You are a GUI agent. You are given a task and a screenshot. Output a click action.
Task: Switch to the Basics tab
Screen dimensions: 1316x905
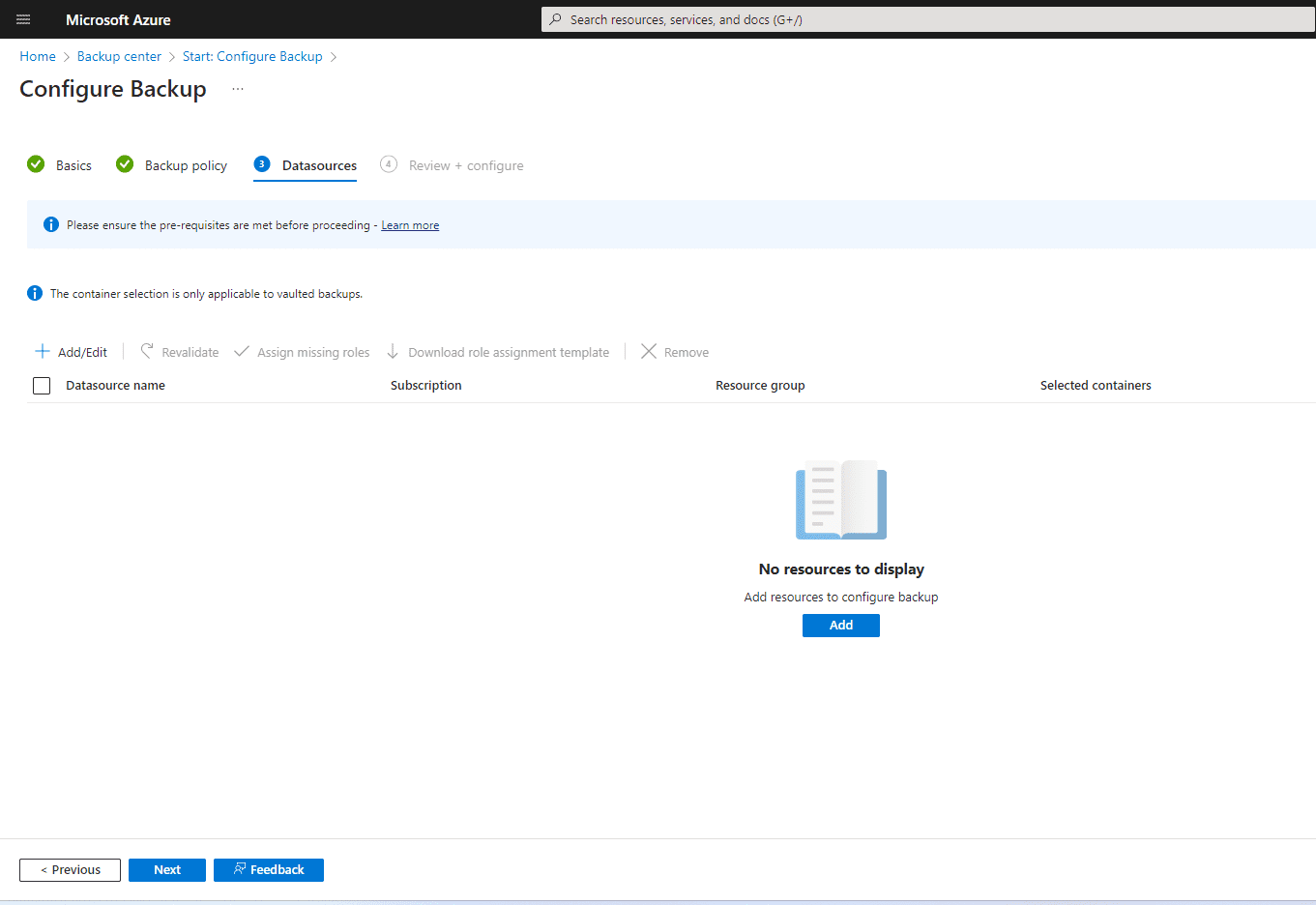click(x=60, y=165)
